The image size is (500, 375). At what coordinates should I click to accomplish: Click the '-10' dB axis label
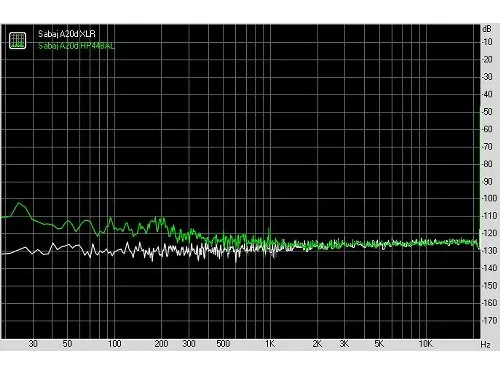pyautogui.click(x=487, y=42)
